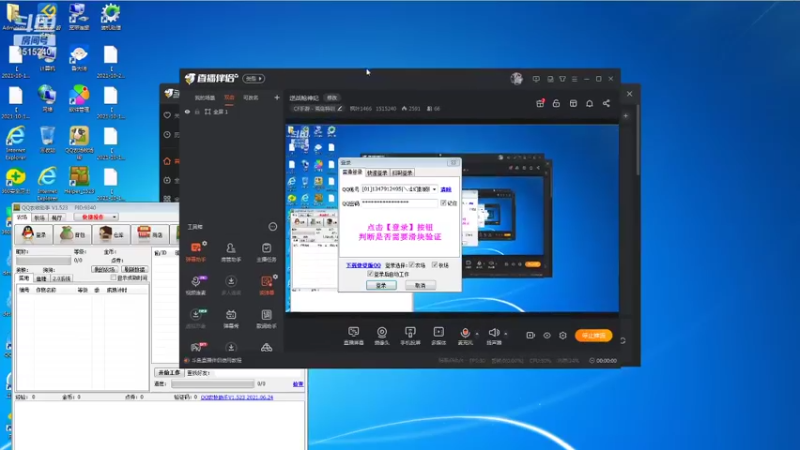Open the orange danmaku assistant tool
This screenshot has width=800, height=450.
click(x=196, y=252)
